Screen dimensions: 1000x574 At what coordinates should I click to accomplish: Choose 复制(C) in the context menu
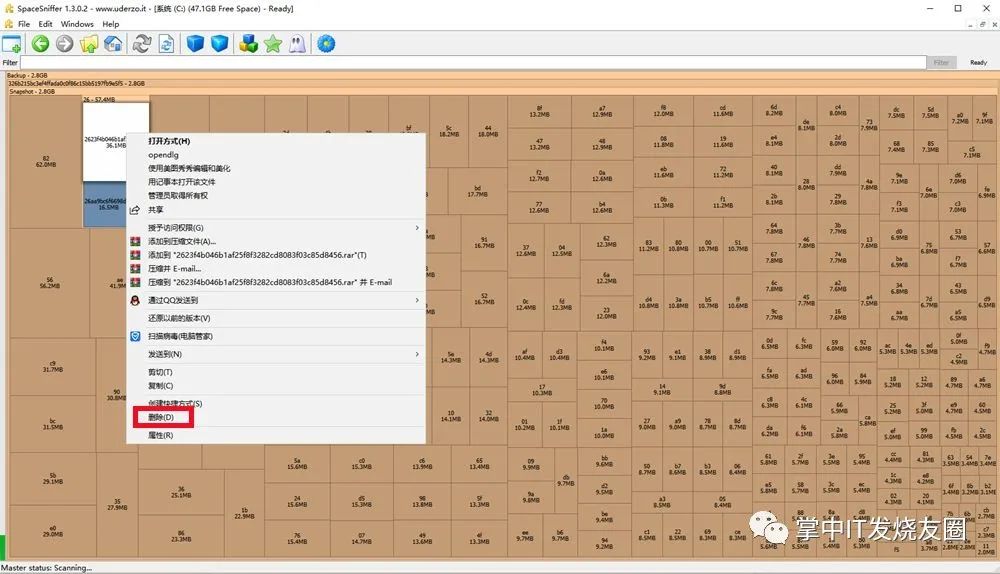point(161,386)
